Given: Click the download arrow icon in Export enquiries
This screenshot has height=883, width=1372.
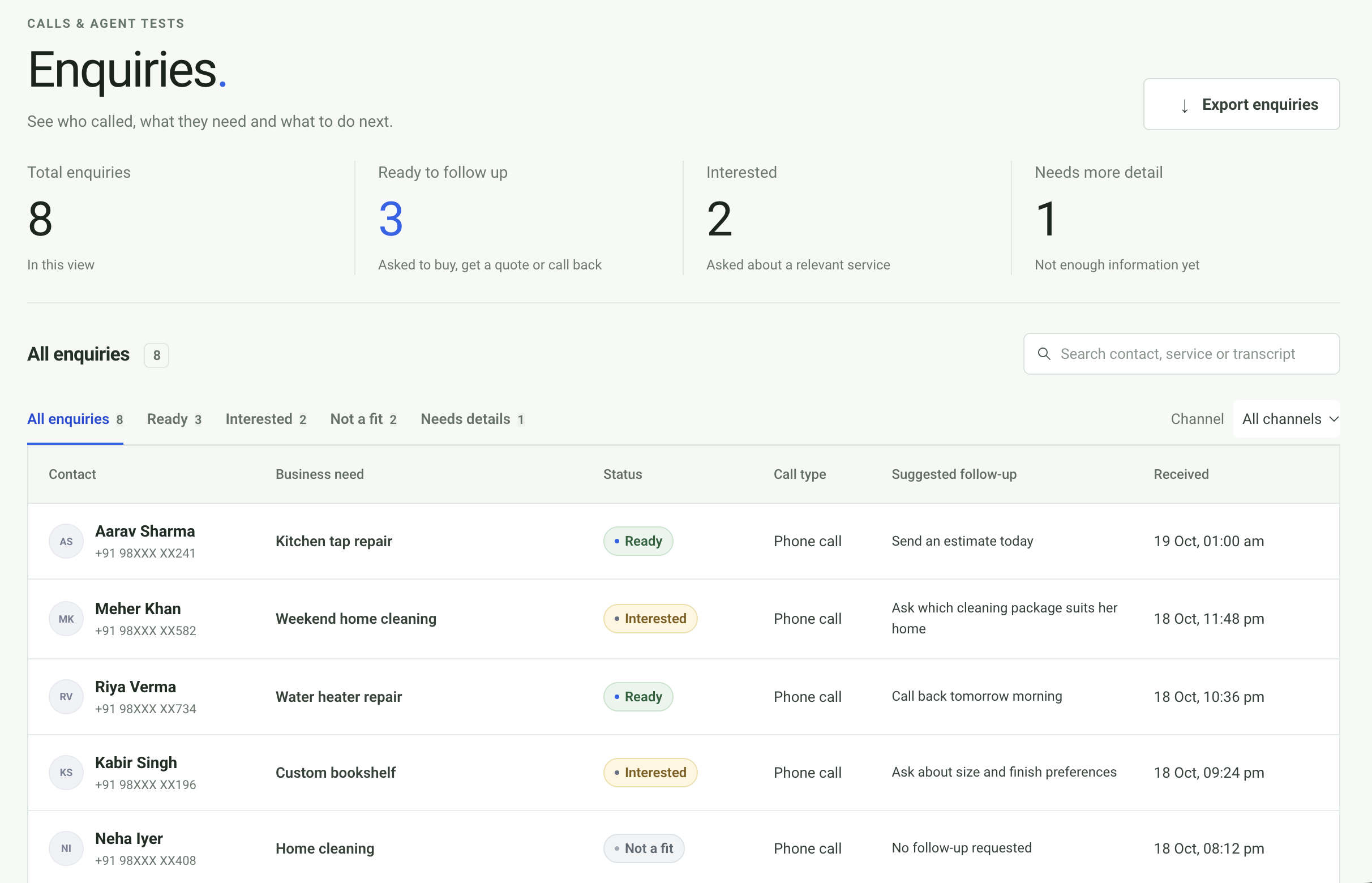Looking at the screenshot, I should click(x=1185, y=105).
